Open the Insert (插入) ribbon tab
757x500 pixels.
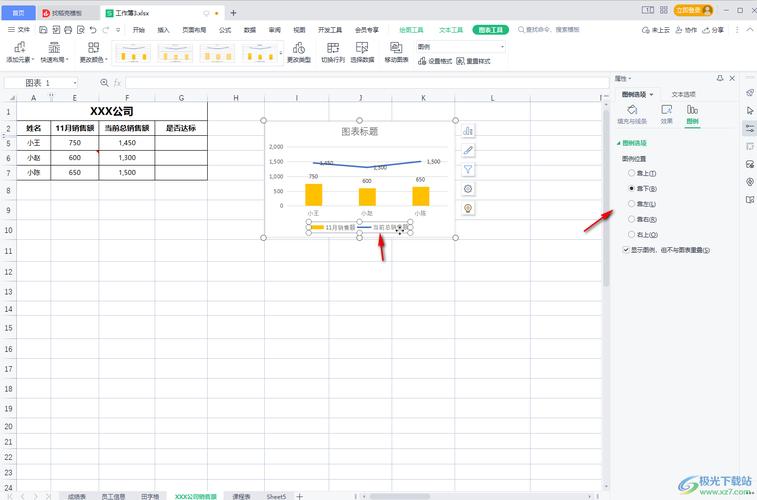pyautogui.click(x=164, y=30)
